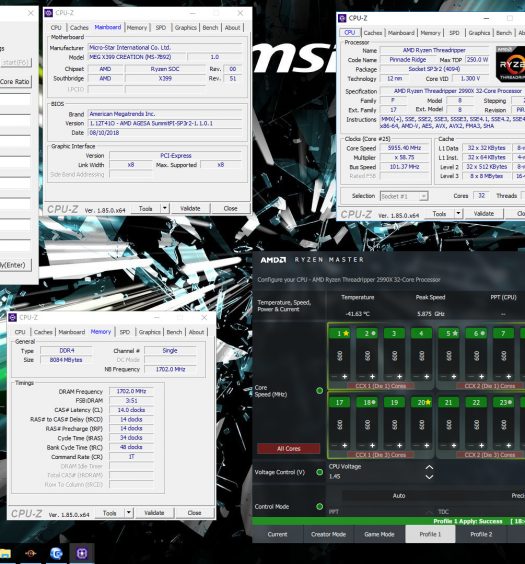
Task: Toggle the core 3 green tile
Action: click(394, 333)
